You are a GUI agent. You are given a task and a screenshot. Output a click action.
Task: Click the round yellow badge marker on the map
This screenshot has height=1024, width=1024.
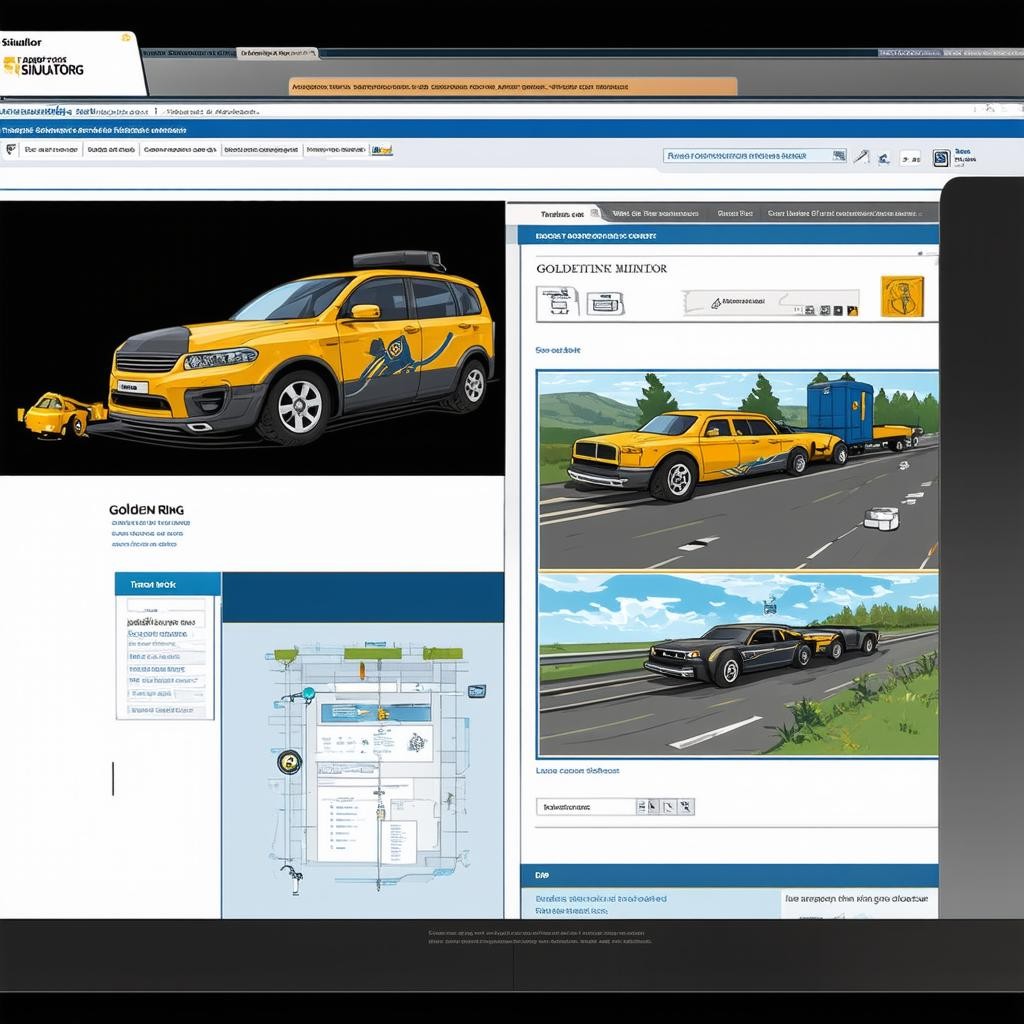(x=290, y=762)
